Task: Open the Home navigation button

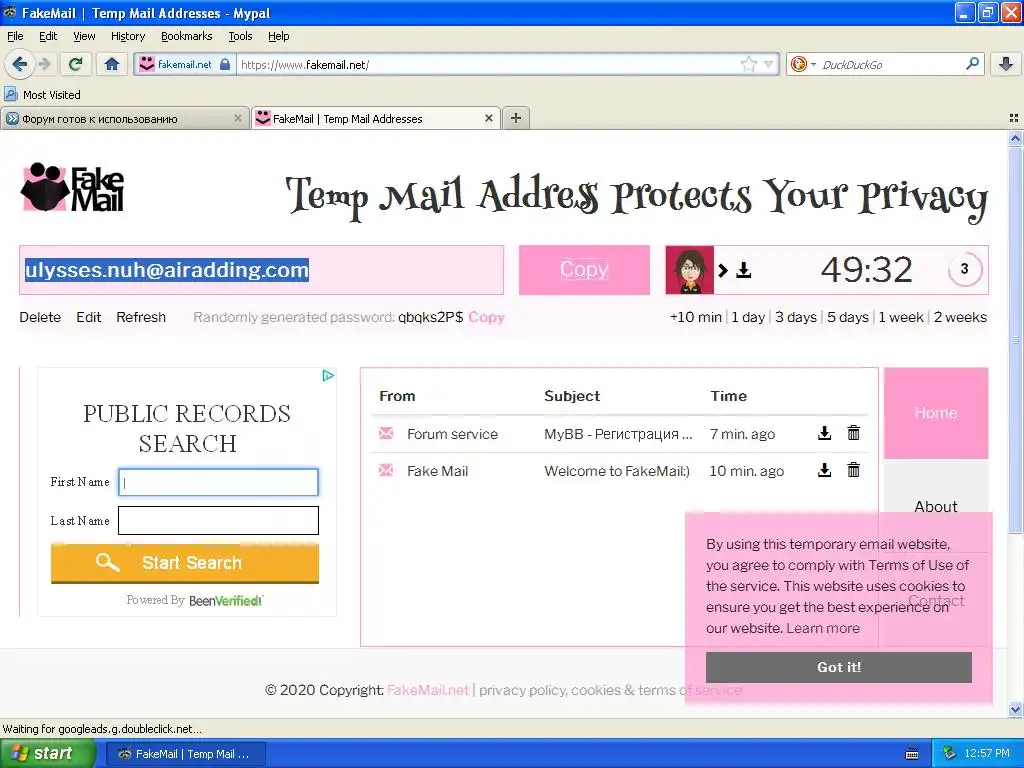Action: click(936, 413)
